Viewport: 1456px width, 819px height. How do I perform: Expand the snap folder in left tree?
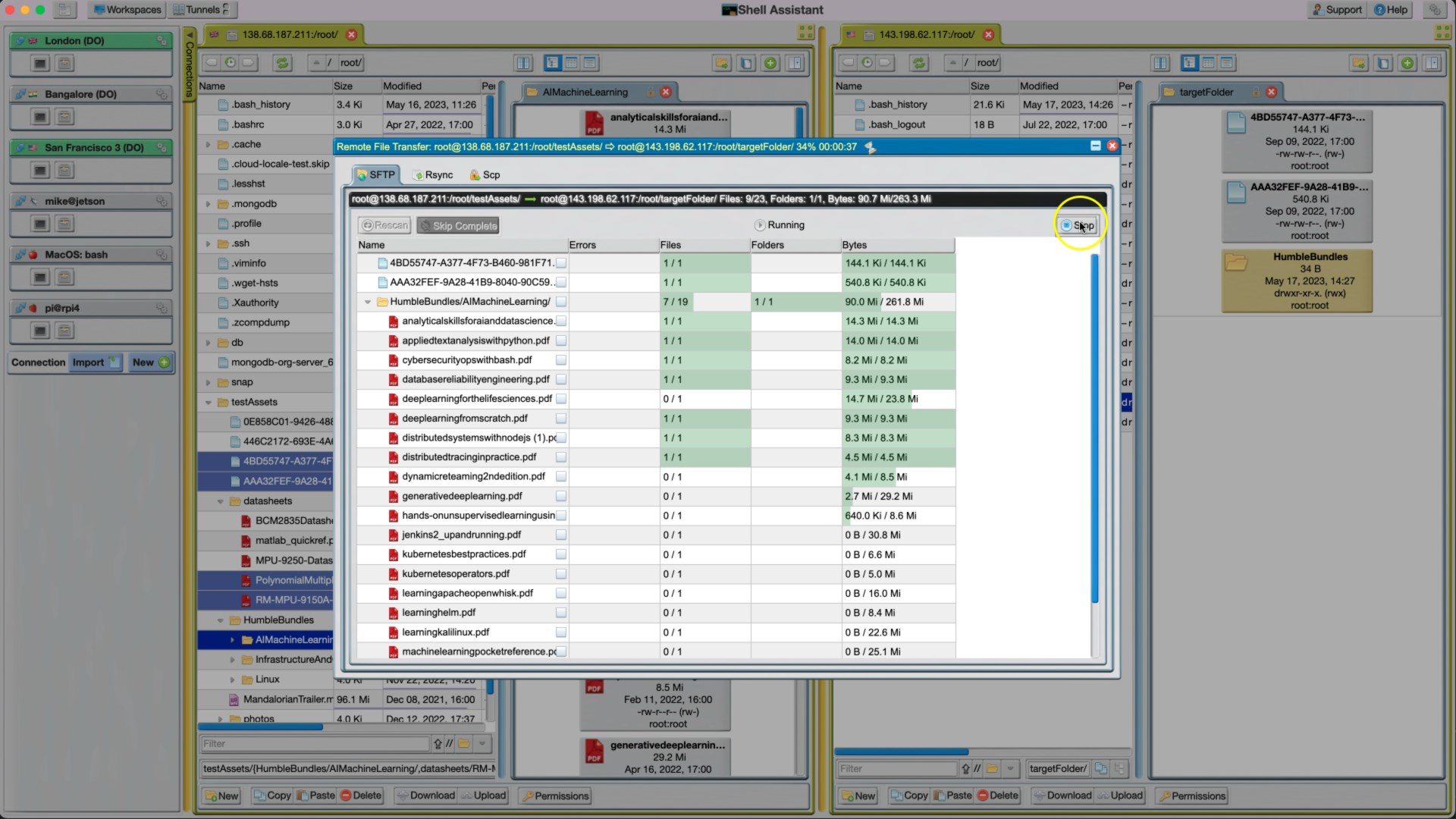point(209,383)
